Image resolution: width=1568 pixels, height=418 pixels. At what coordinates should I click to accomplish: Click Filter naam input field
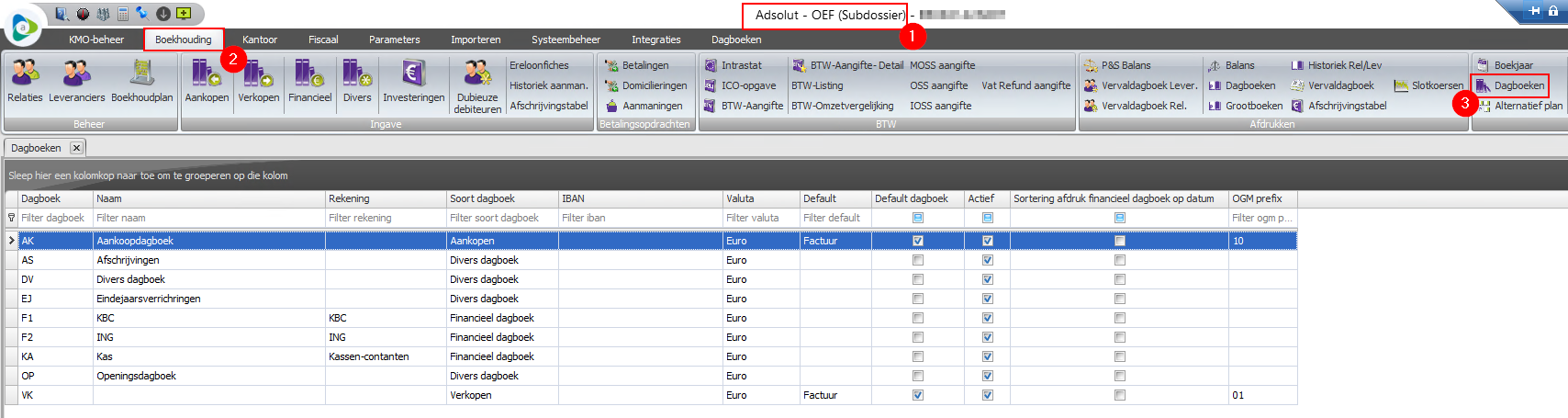(209, 218)
